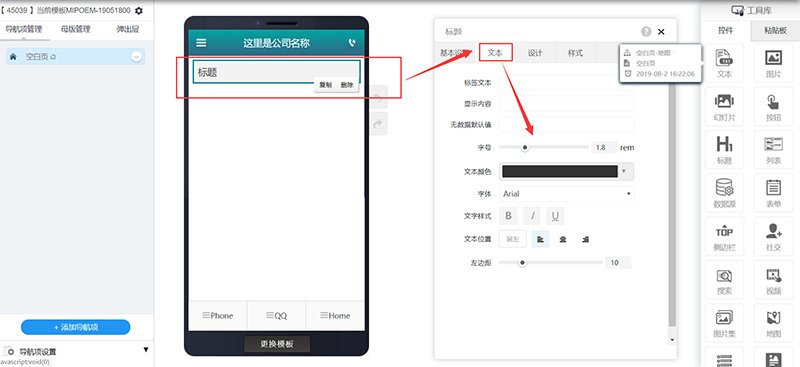The width and height of the screenshot is (800, 367).
Task: Click the 左边距 left margin slider handle
Action: 522,263
